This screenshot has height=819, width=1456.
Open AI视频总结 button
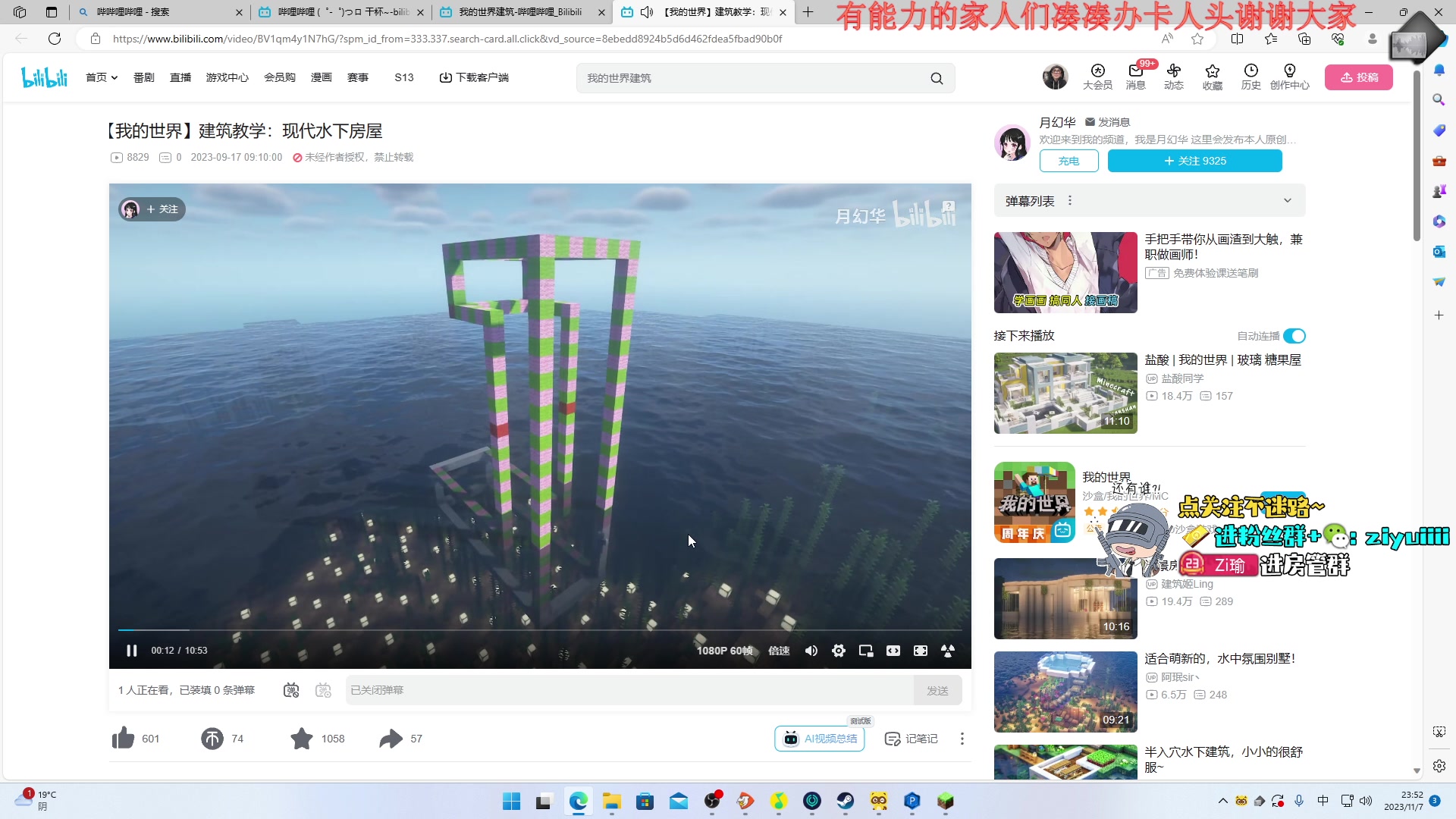pos(820,739)
